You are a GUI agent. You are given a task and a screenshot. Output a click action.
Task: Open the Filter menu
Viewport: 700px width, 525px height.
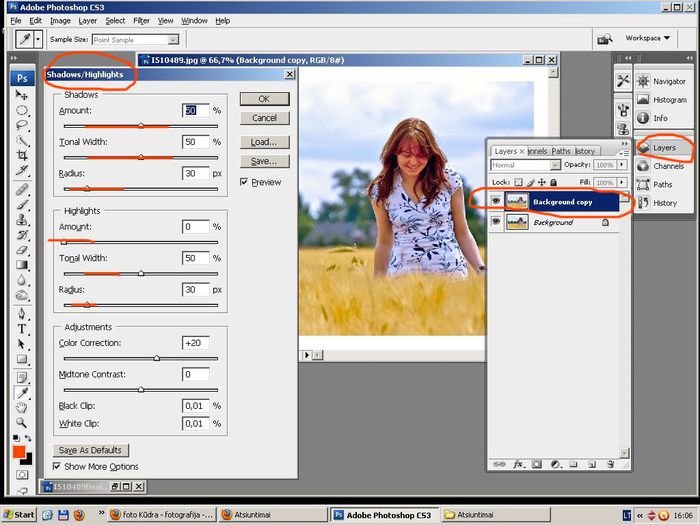tap(141, 20)
